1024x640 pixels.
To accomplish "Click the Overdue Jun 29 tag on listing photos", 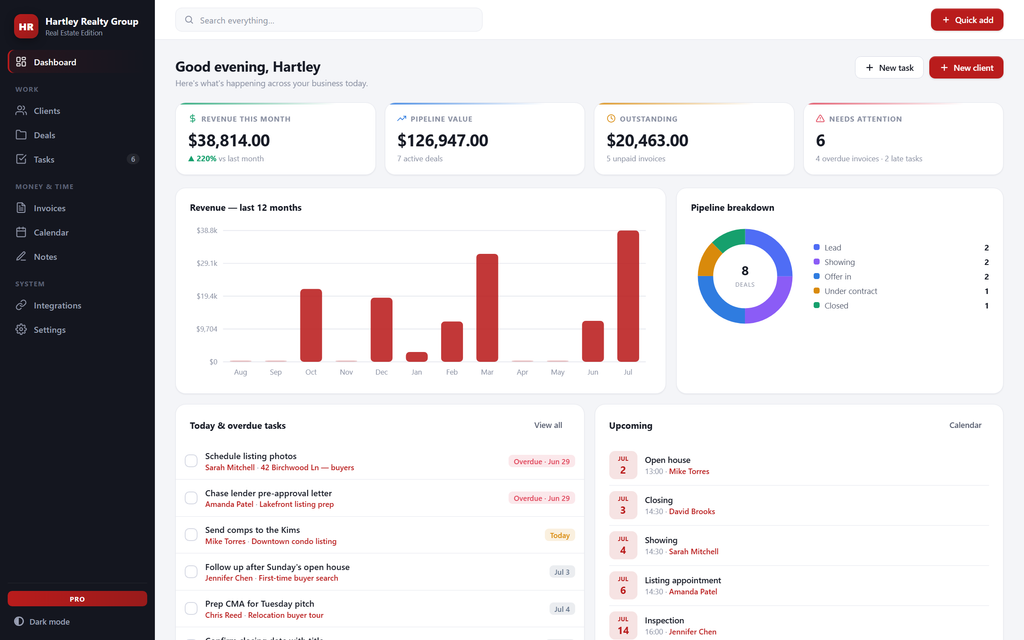I will [541, 461].
